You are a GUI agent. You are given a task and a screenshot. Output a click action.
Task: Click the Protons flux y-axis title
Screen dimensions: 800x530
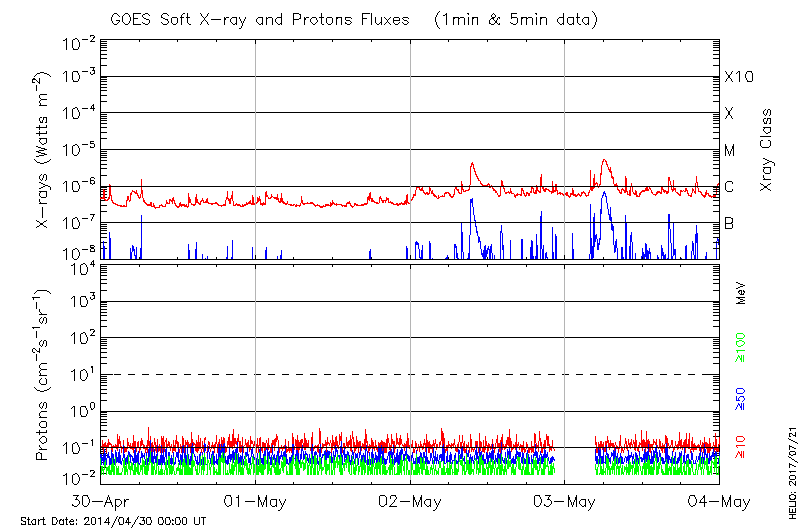click(x=43, y=375)
